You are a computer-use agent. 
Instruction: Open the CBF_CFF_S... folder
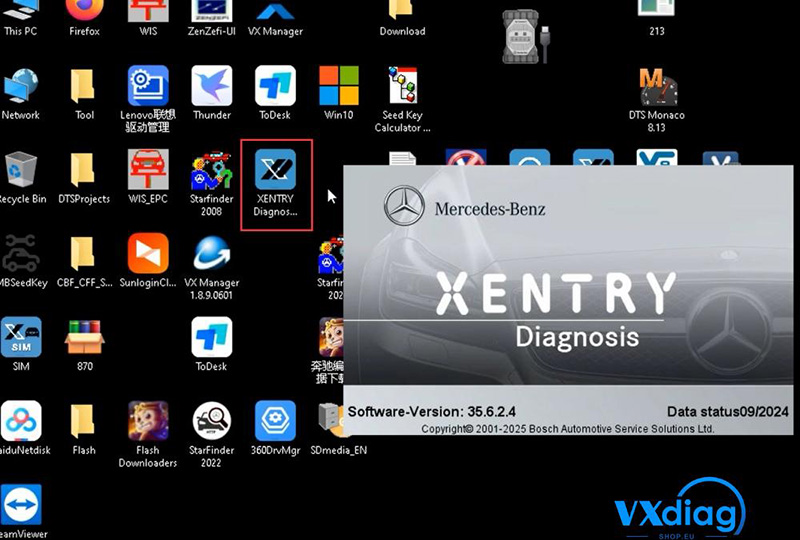point(84,260)
